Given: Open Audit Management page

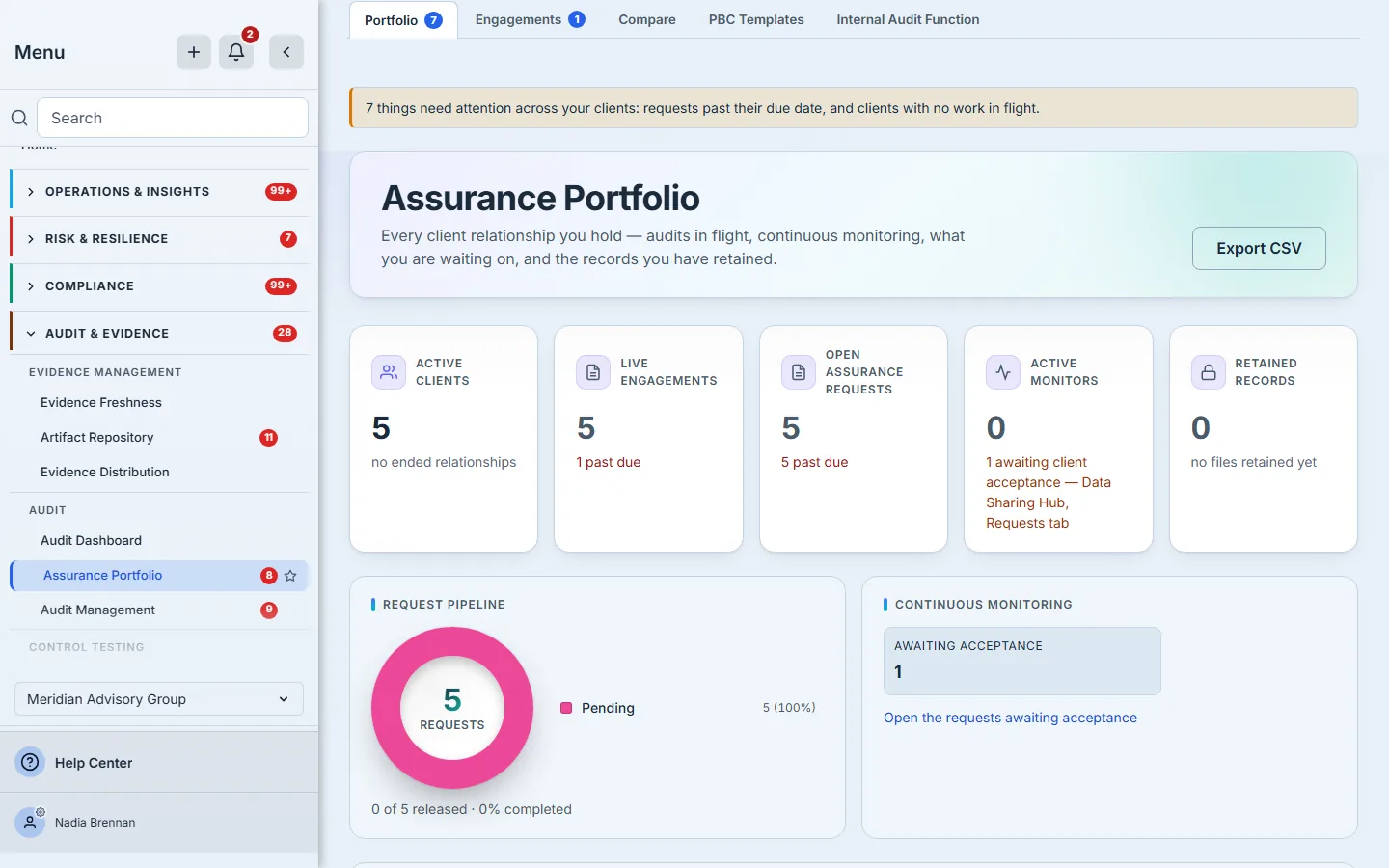Looking at the screenshot, I should pos(159,610).
